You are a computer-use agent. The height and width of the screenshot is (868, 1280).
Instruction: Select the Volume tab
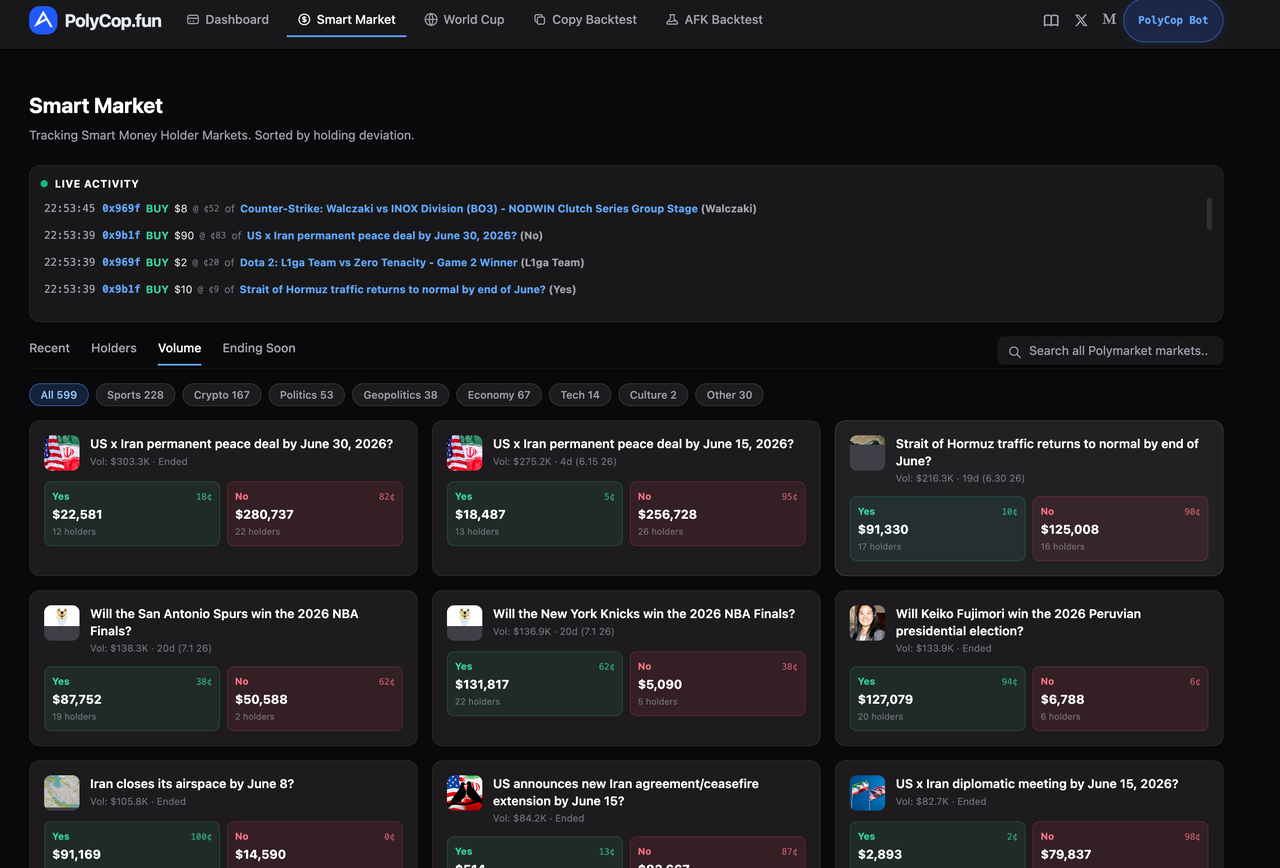[179, 348]
